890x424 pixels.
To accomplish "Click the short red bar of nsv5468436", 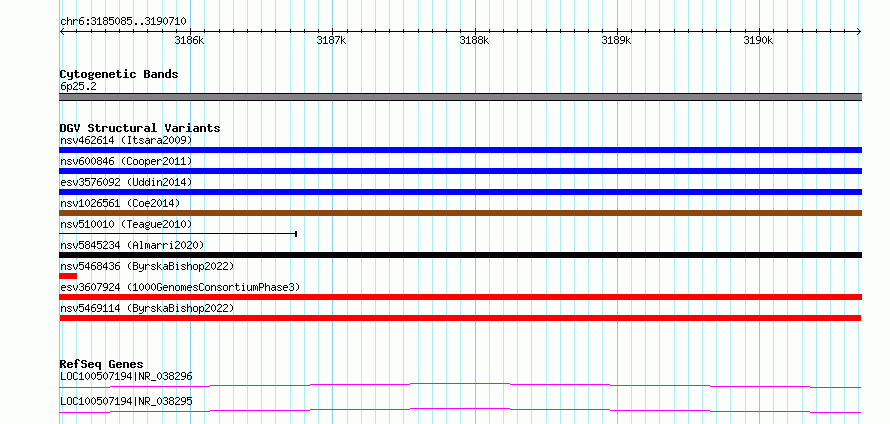I will click(68, 276).
